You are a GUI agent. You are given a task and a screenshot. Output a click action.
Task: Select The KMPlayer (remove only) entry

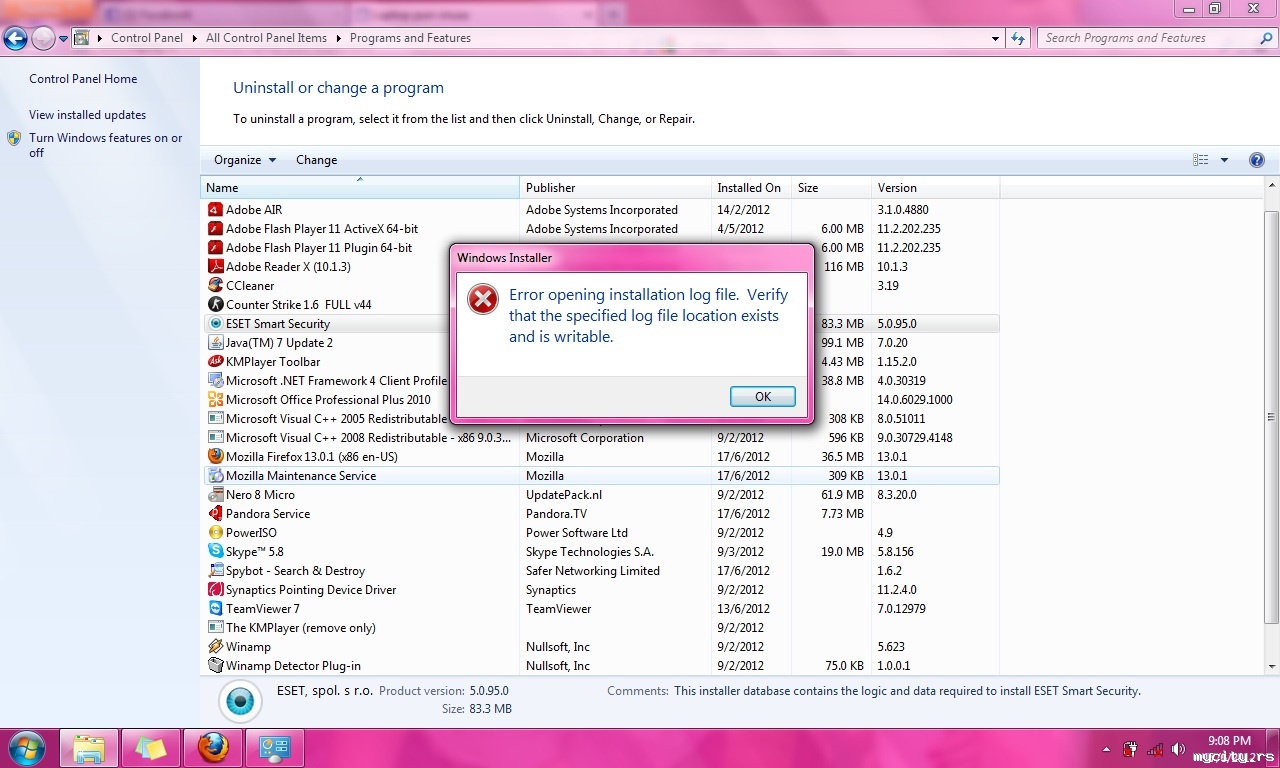coord(601,628)
